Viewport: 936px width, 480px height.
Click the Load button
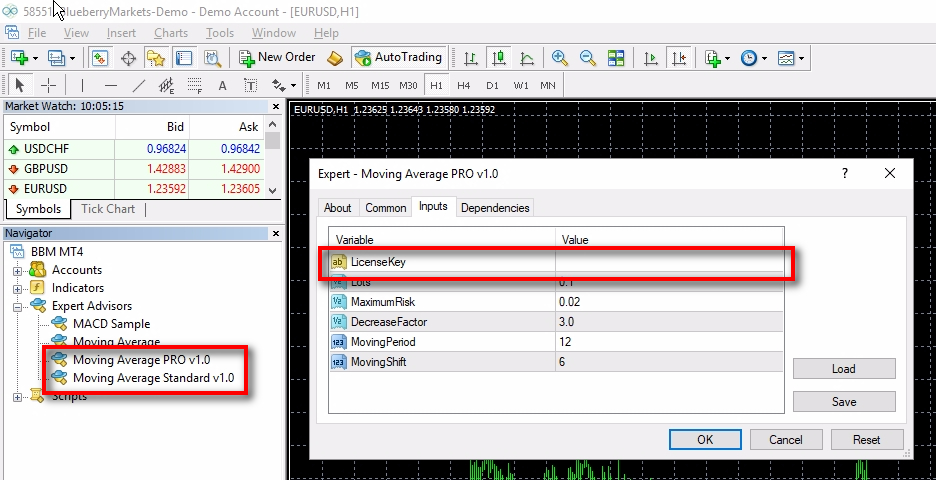coord(844,368)
